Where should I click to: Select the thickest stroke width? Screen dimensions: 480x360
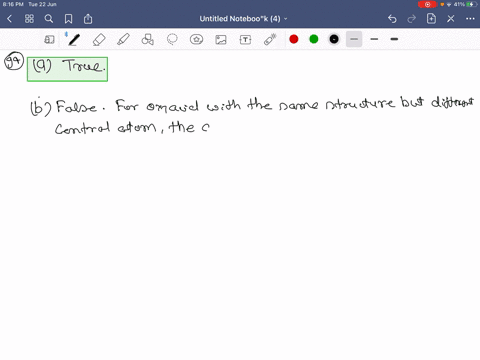(x=394, y=39)
